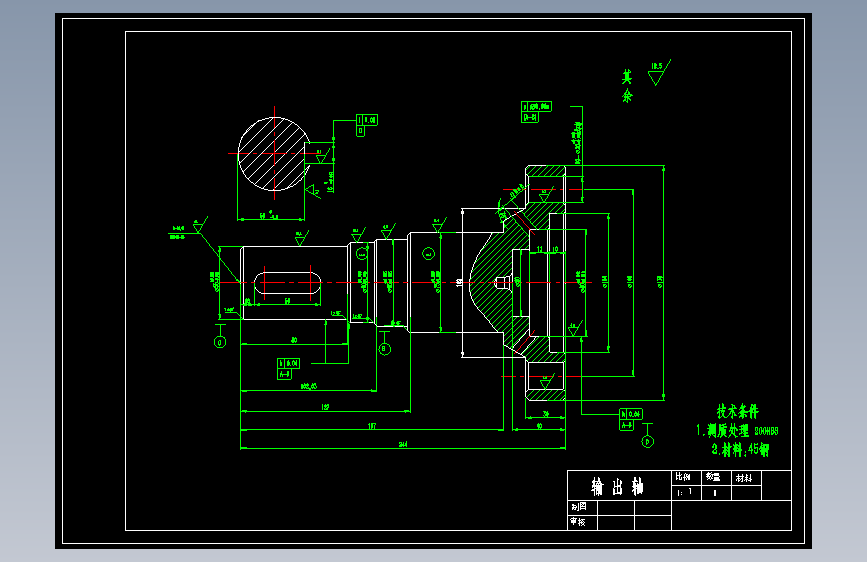867x562 pixels.
Task: Select the 材料 header cell in the title block
Action: tap(746, 478)
